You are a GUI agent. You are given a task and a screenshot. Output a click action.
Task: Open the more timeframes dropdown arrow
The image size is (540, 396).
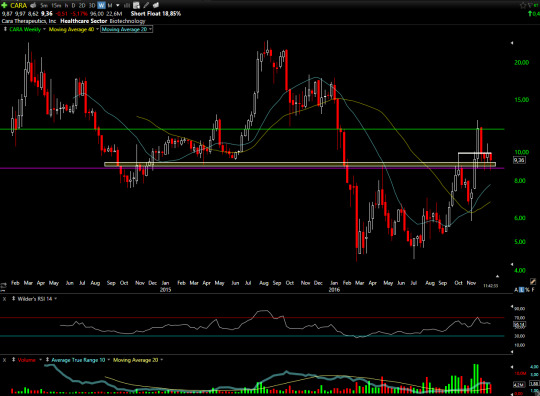[x=118, y=6]
